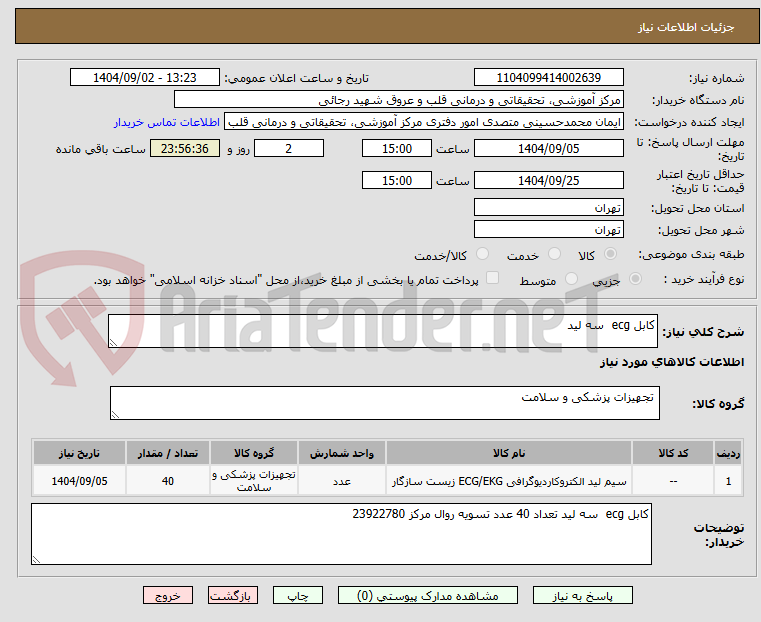Click the resize grip of شرح کلی نیاز box
Image resolution: width=761 pixels, height=622 pixels.
click(113, 343)
